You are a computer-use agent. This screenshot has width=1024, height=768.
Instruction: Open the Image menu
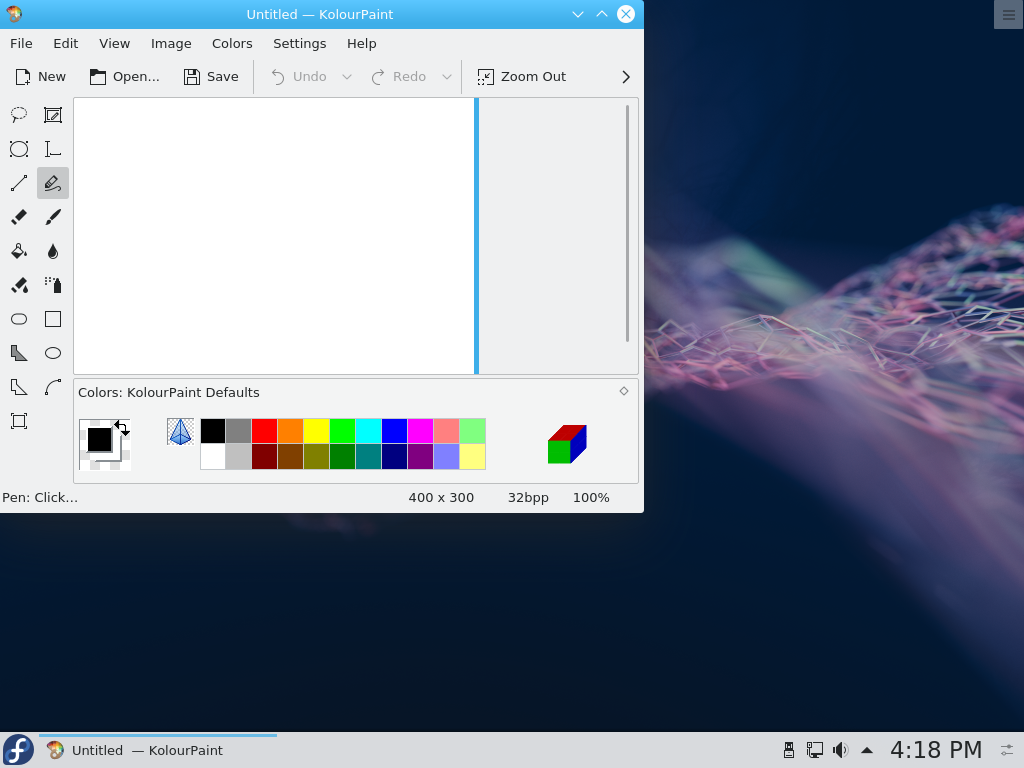point(171,43)
